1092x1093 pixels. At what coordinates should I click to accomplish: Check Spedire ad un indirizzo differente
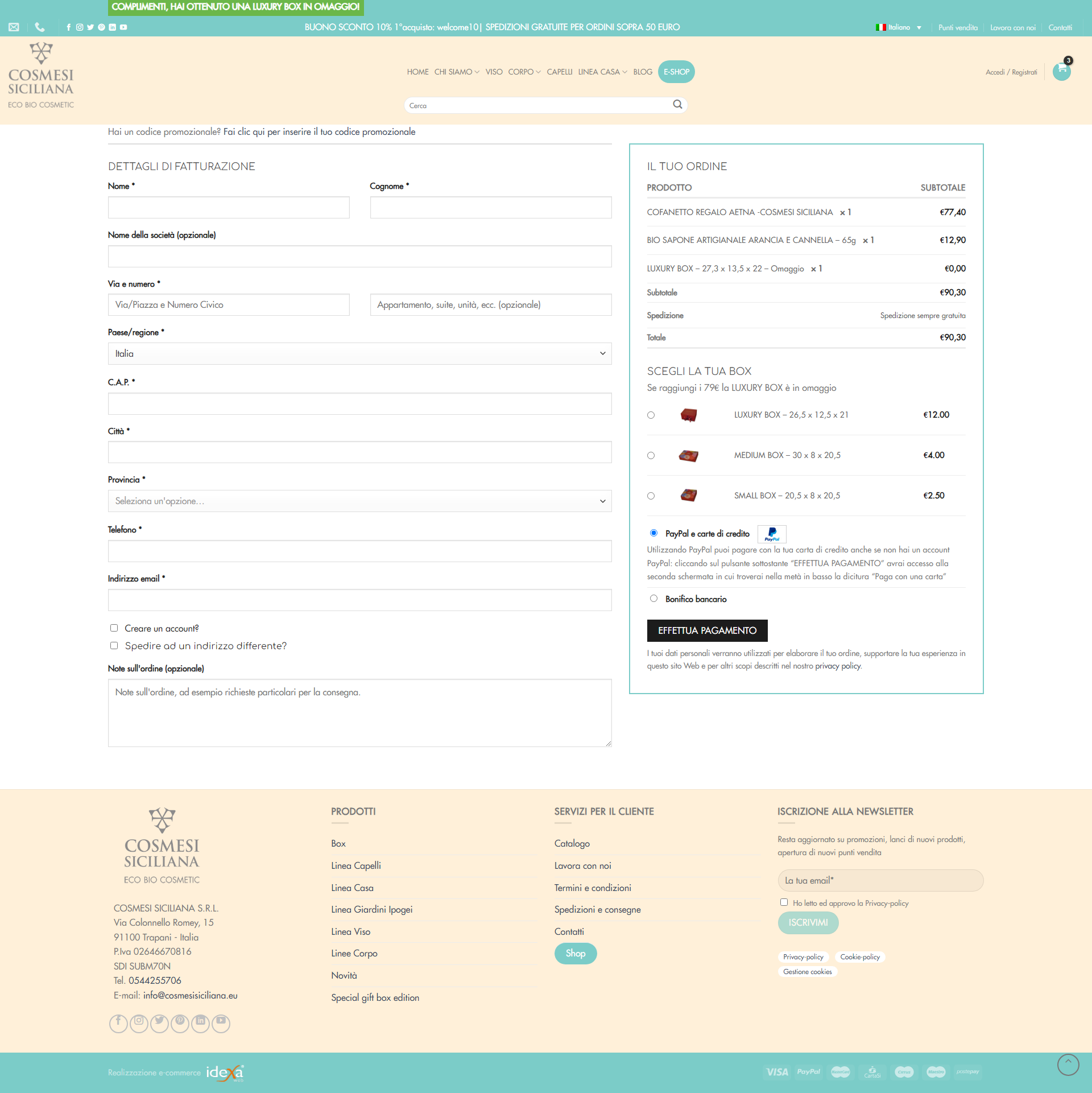tap(114, 645)
